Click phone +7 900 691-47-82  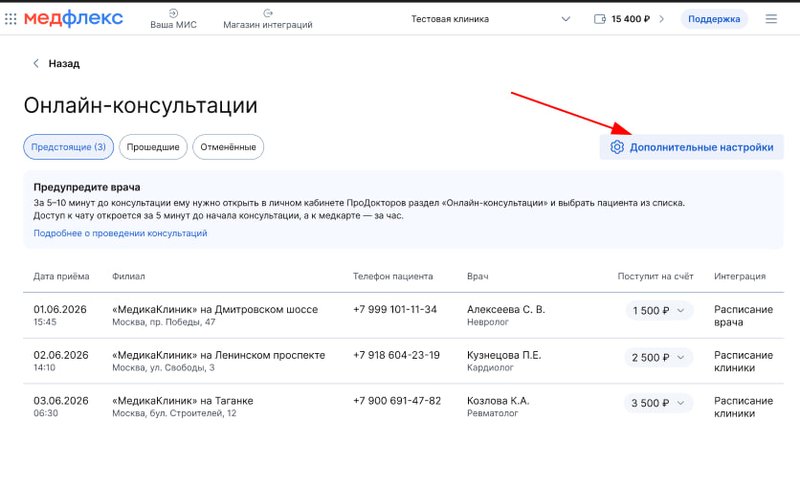(397, 401)
